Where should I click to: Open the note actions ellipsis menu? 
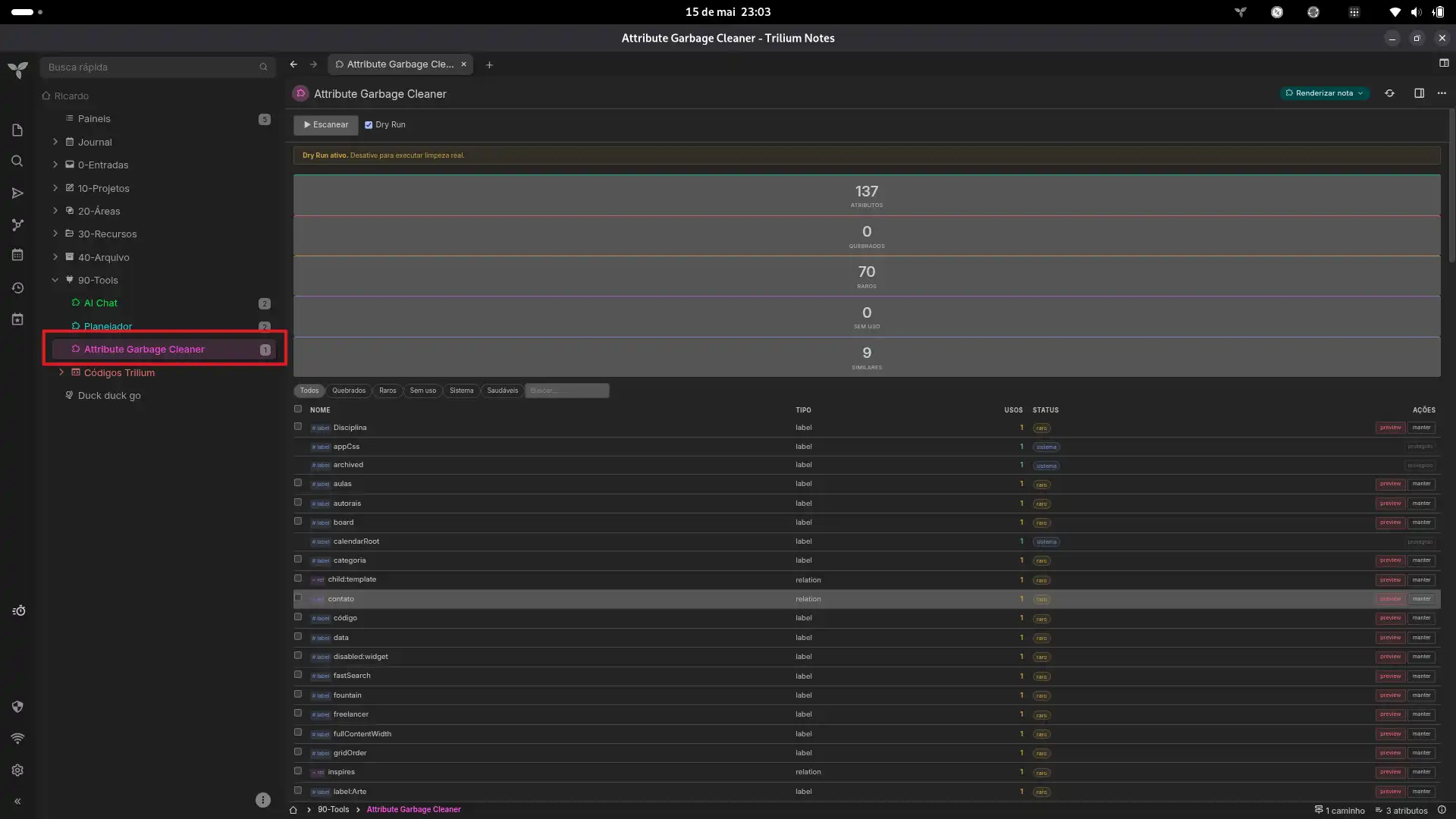pyautogui.click(x=1442, y=93)
